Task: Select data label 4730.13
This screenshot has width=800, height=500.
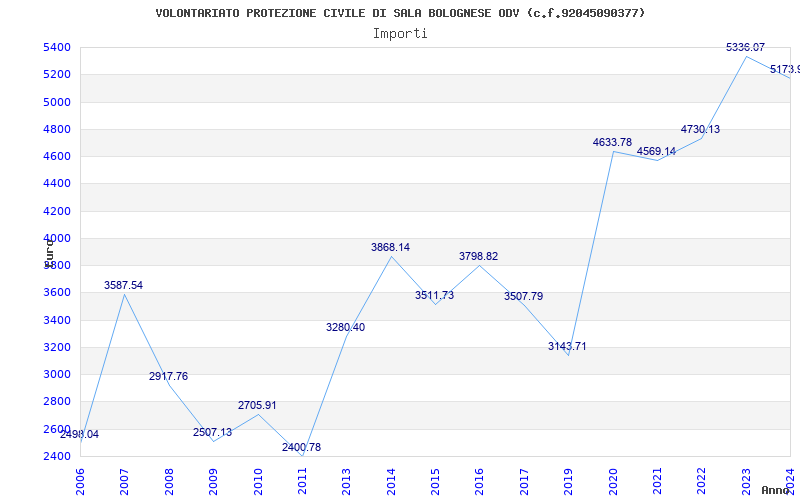Action: (x=701, y=129)
